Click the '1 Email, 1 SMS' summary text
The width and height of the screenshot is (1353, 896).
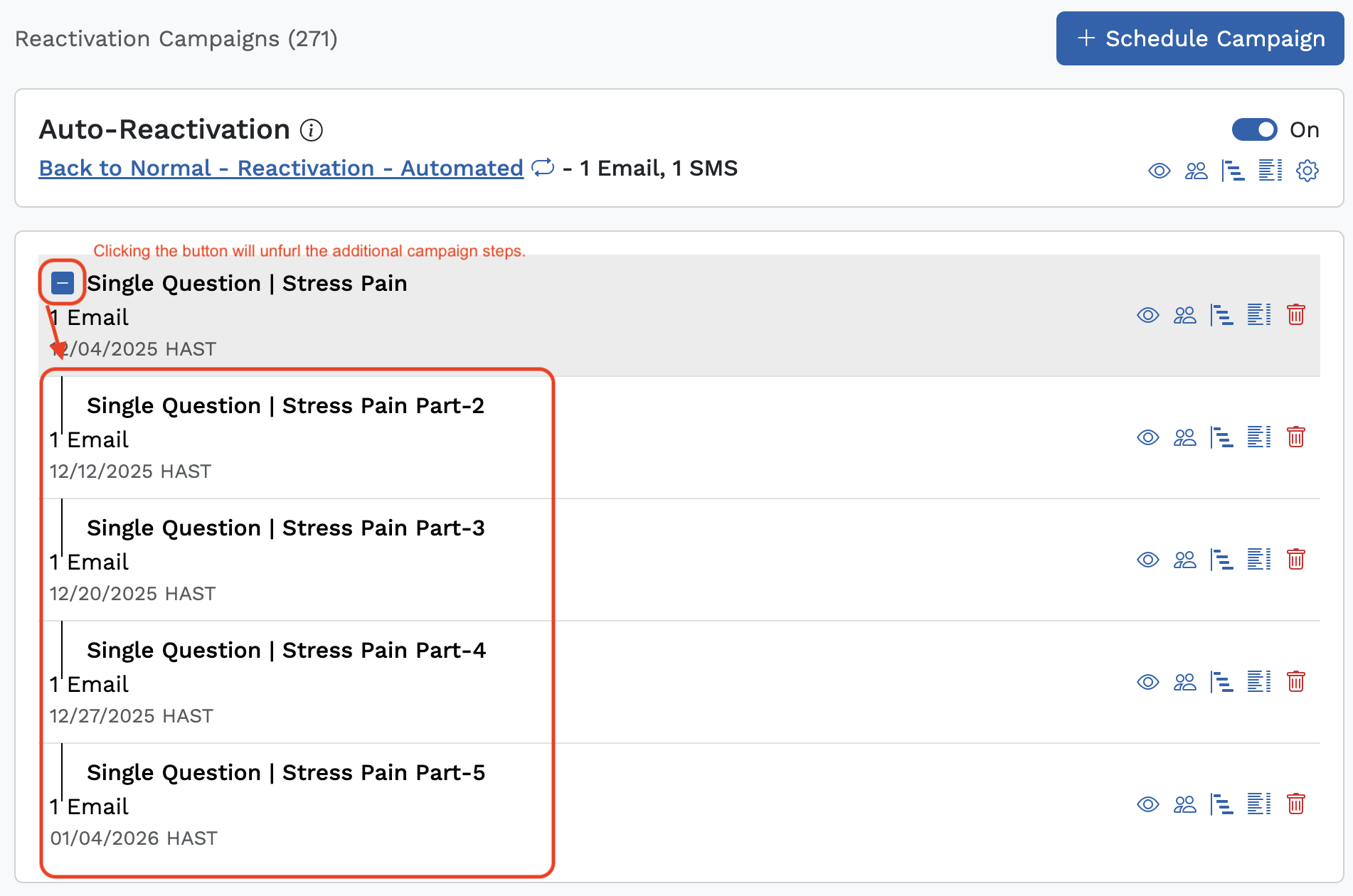(659, 169)
